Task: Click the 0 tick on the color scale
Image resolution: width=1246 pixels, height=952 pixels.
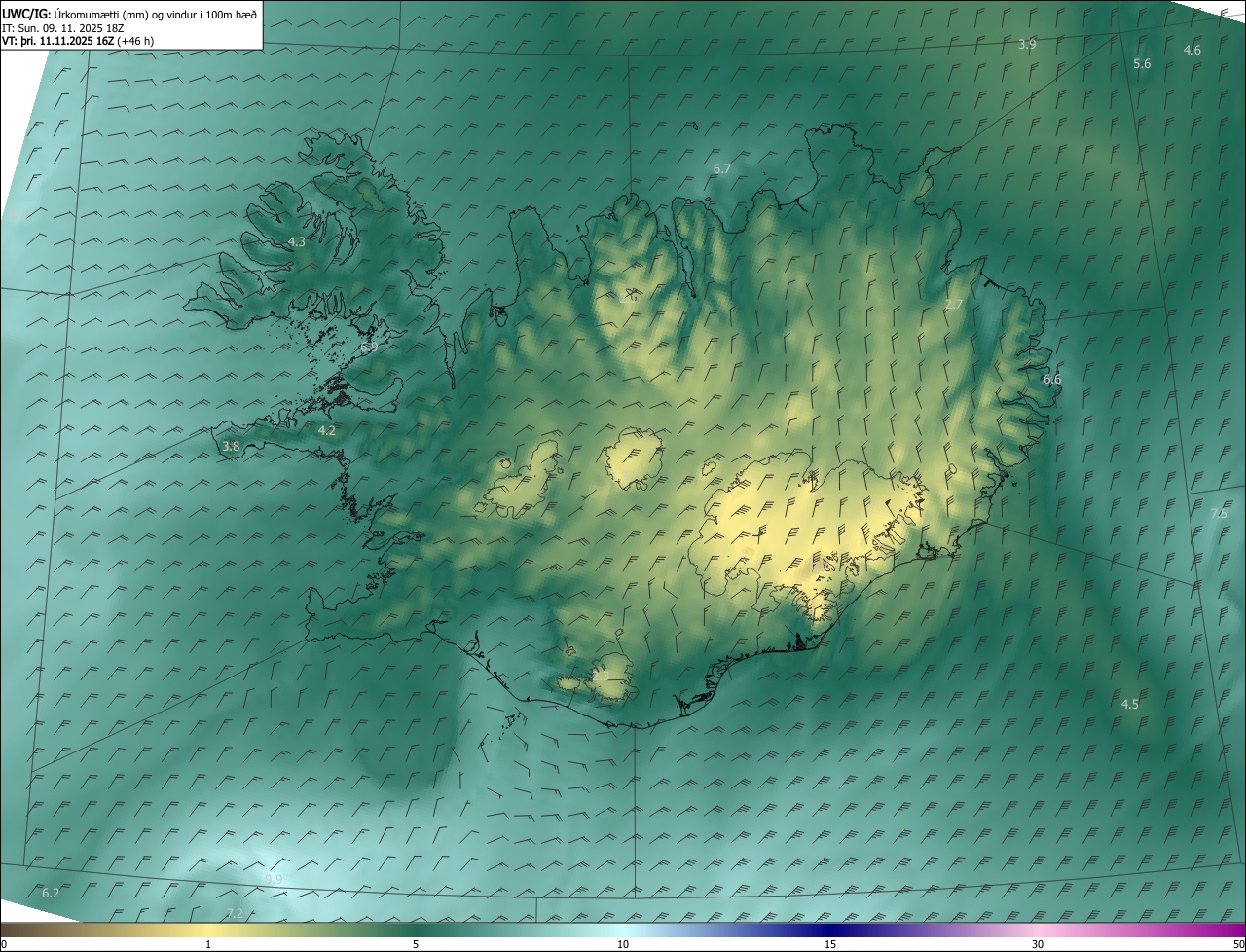Action: (x=4, y=944)
